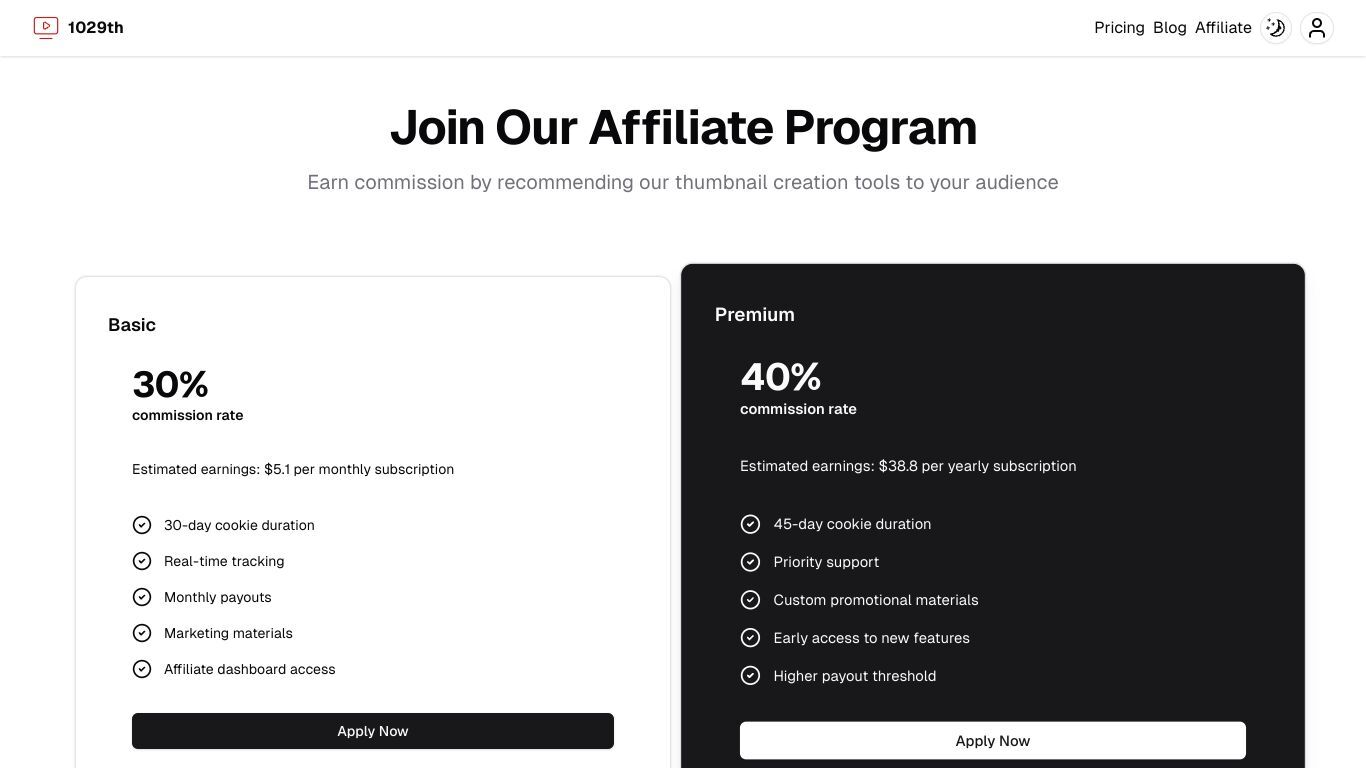Image resolution: width=1366 pixels, height=768 pixels.
Task: Click check icon next to Higher payout threshold
Action: click(750, 676)
